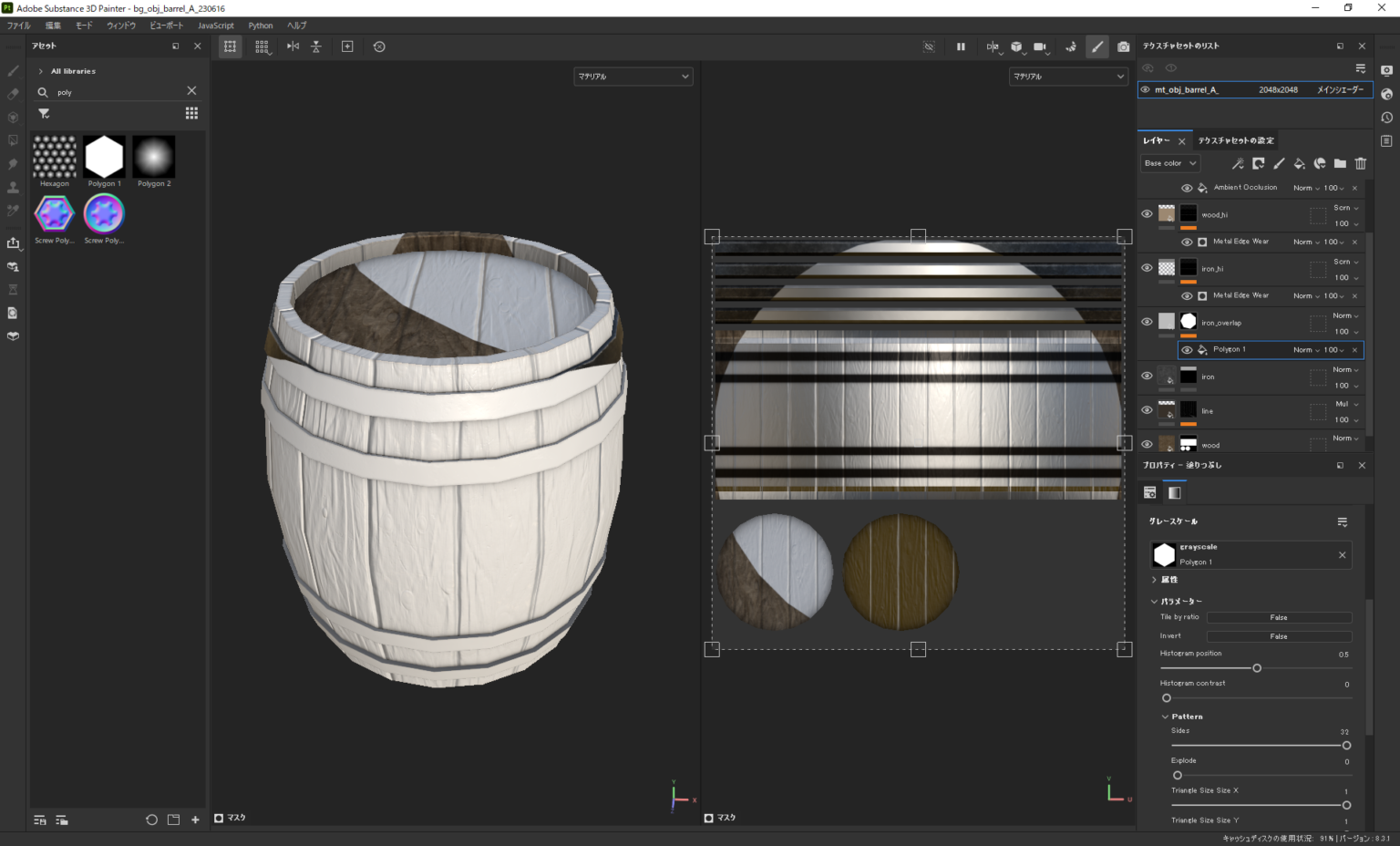Screen dimensions: 1400x846
Task: Open the material display mode dropdown
Action: [x=633, y=77]
